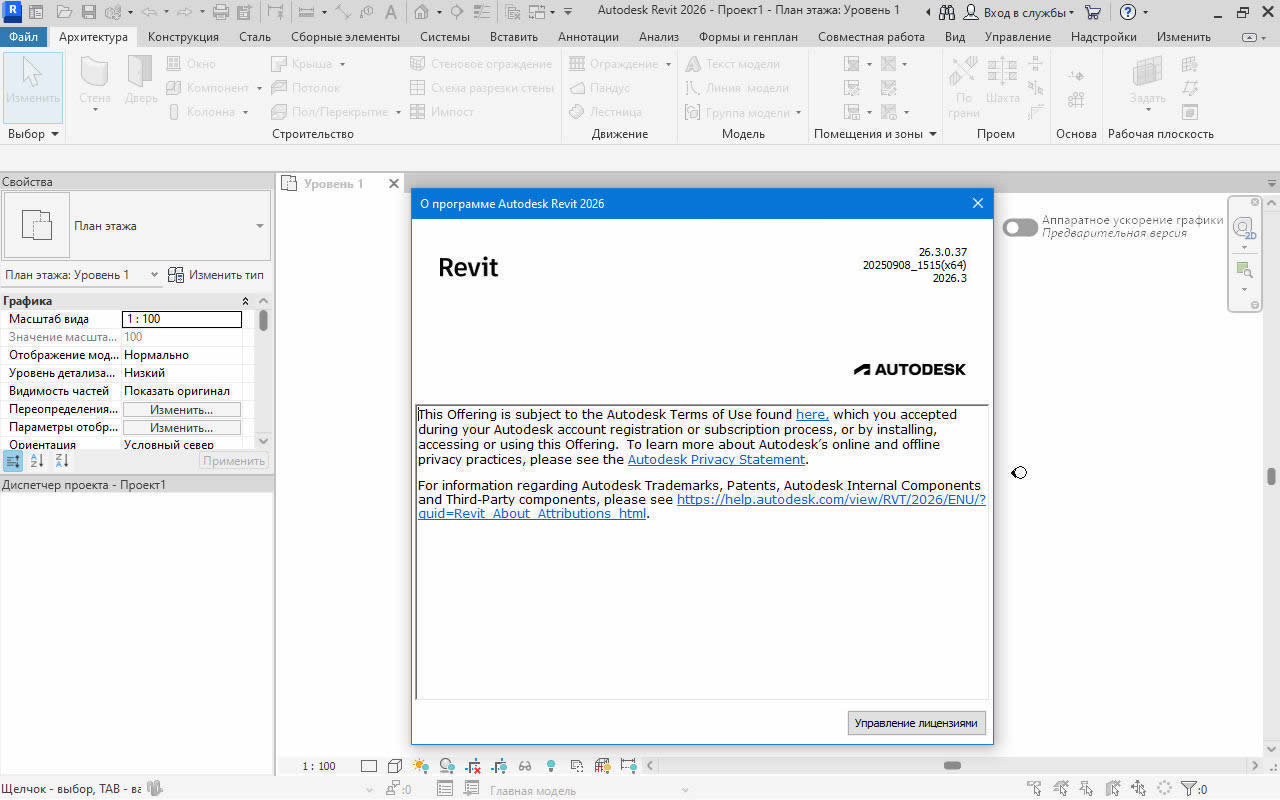Click the temporary hide/isolate glasses icon
Image resolution: width=1280 pixels, height=800 pixels.
click(x=525, y=766)
